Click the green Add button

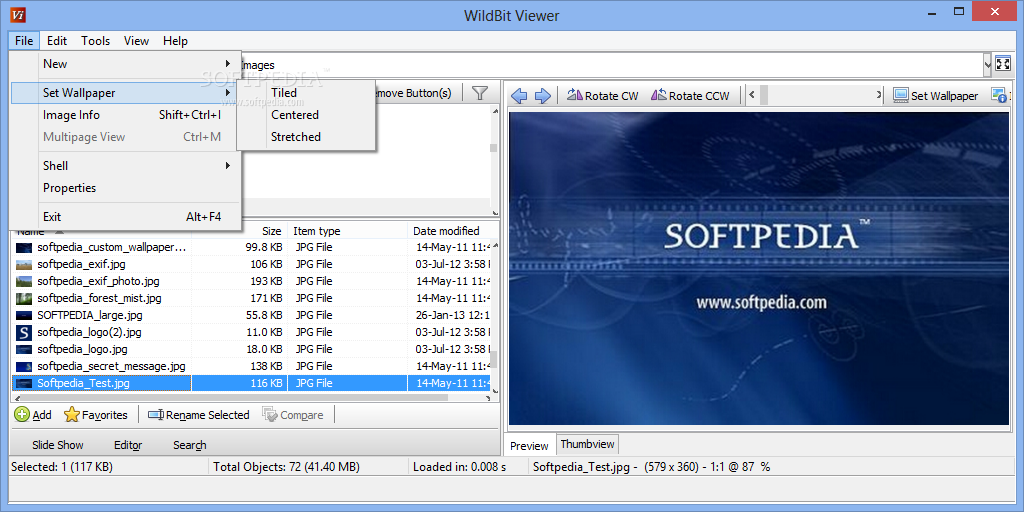pos(33,415)
